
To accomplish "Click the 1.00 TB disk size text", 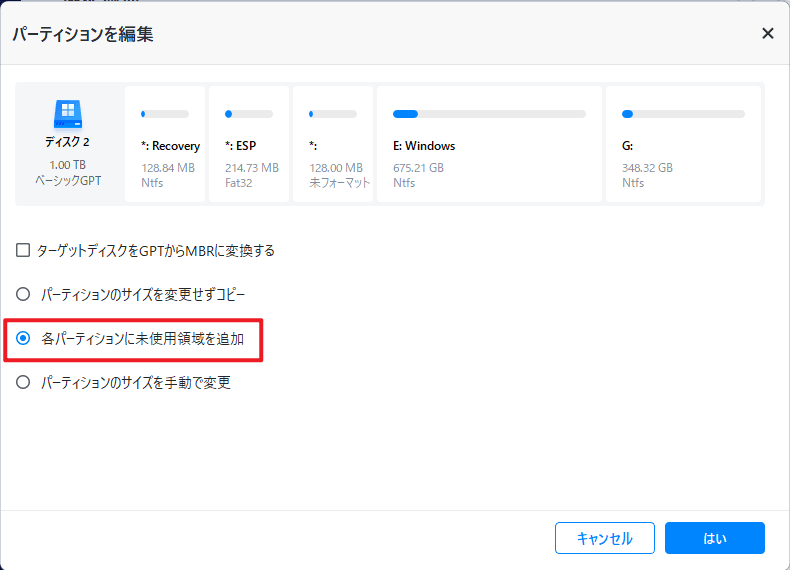I will (x=68, y=165).
